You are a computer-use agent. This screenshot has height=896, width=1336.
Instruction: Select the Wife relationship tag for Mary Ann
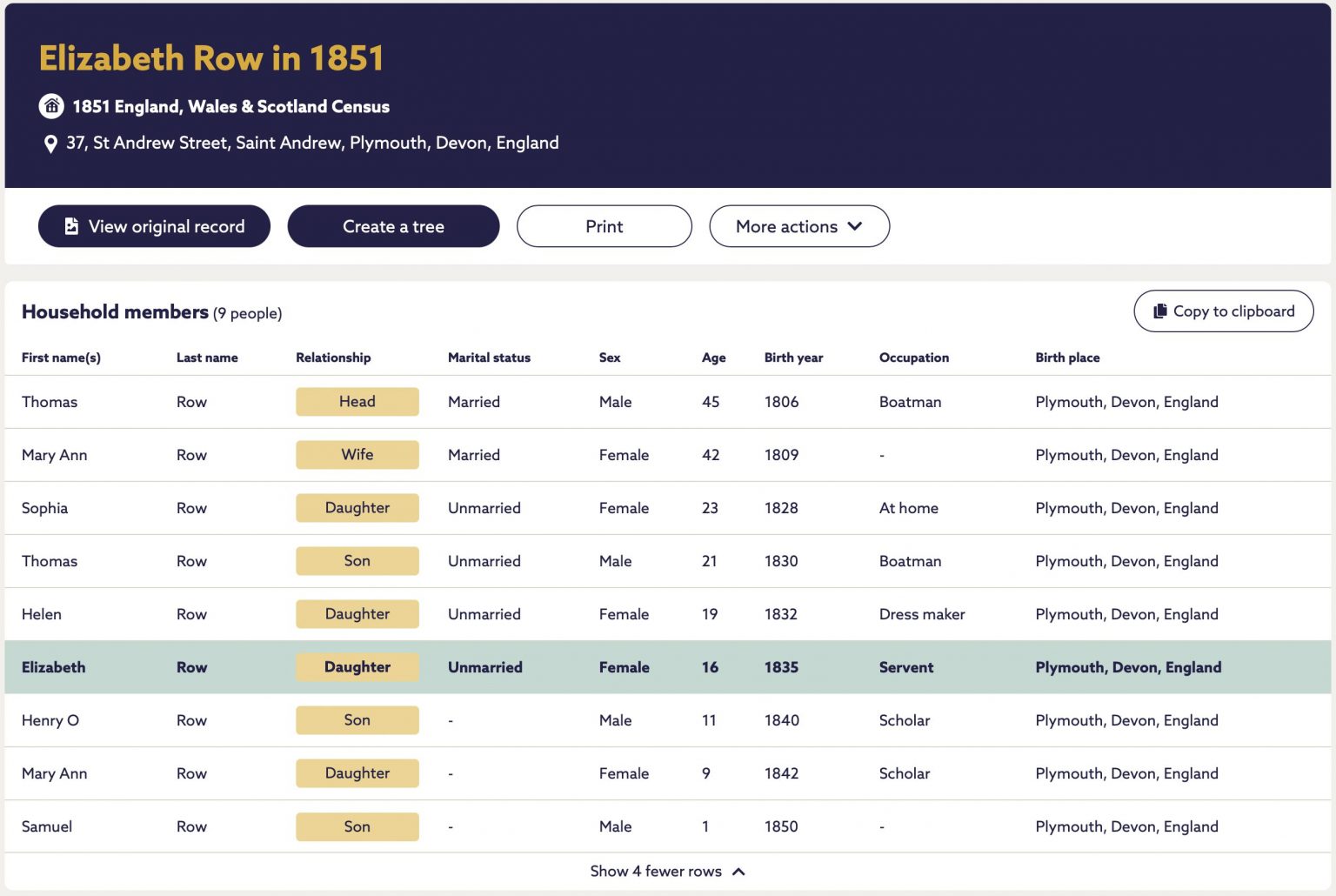tap(357, 455)
